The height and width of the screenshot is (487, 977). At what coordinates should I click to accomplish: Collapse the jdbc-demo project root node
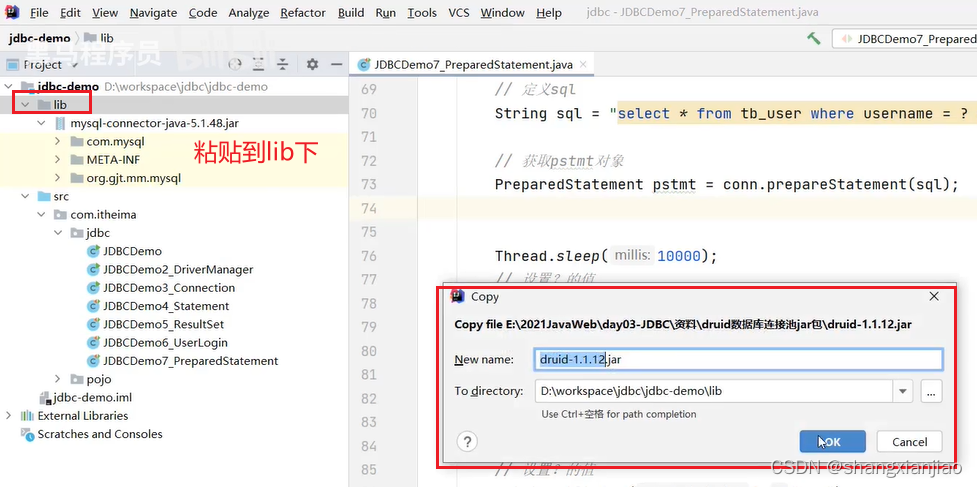(x=9, y=87)
